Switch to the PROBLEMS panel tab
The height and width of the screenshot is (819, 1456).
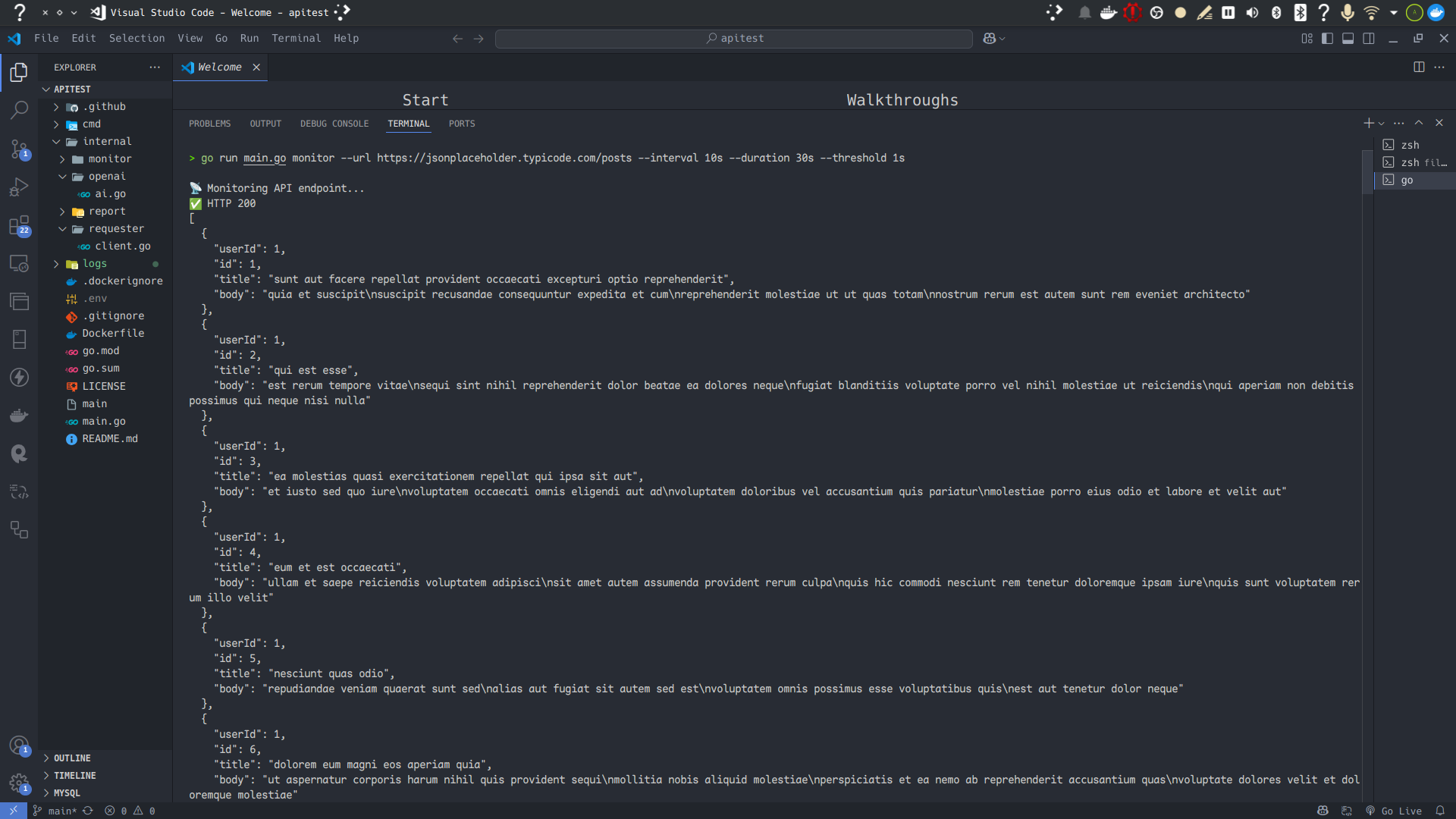(209, 124)
